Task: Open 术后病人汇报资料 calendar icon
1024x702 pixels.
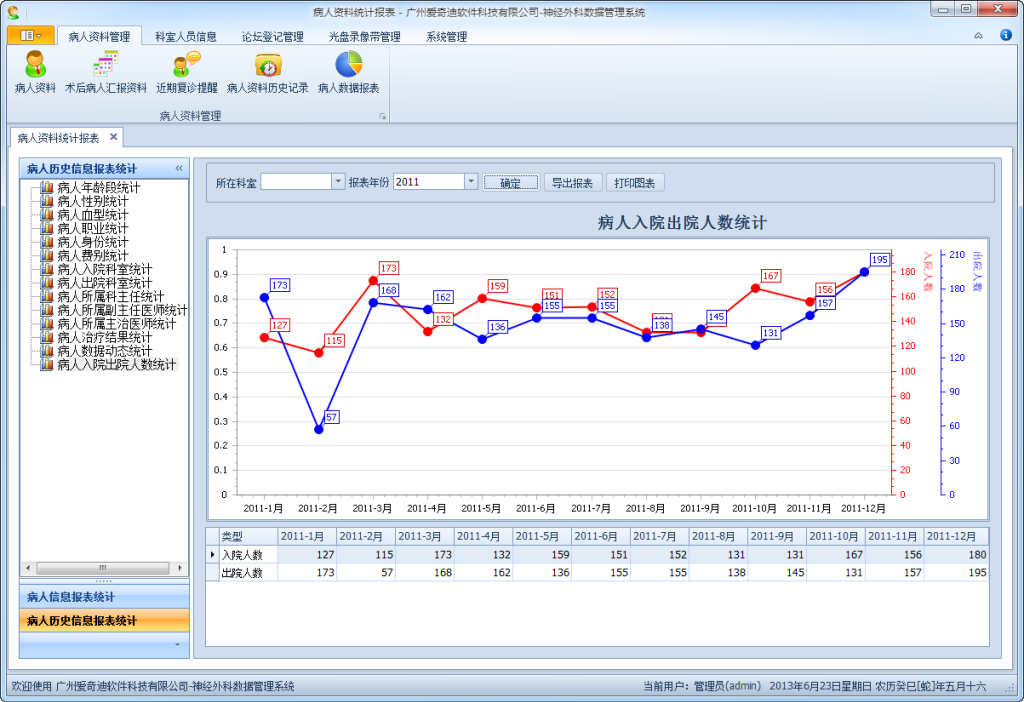Action: click(x=106, y=72)
